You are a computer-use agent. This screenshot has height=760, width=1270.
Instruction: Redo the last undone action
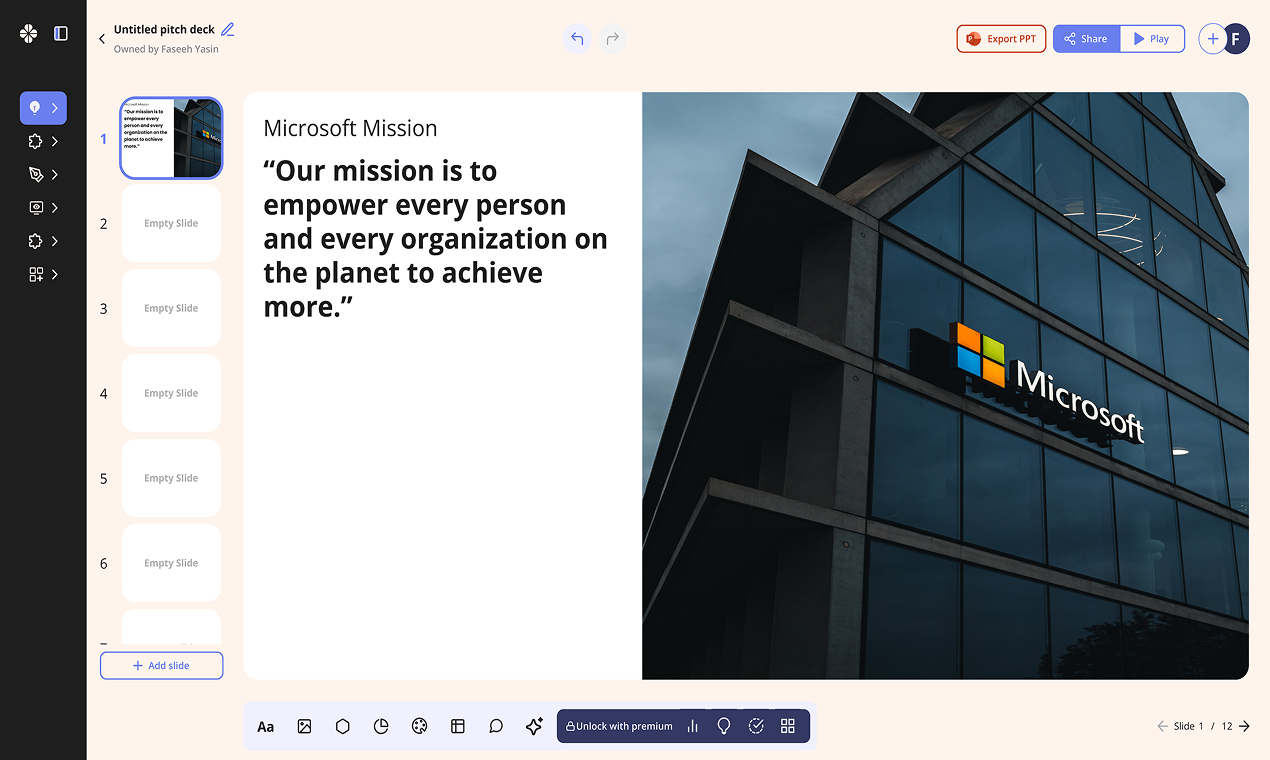(613, 39)
